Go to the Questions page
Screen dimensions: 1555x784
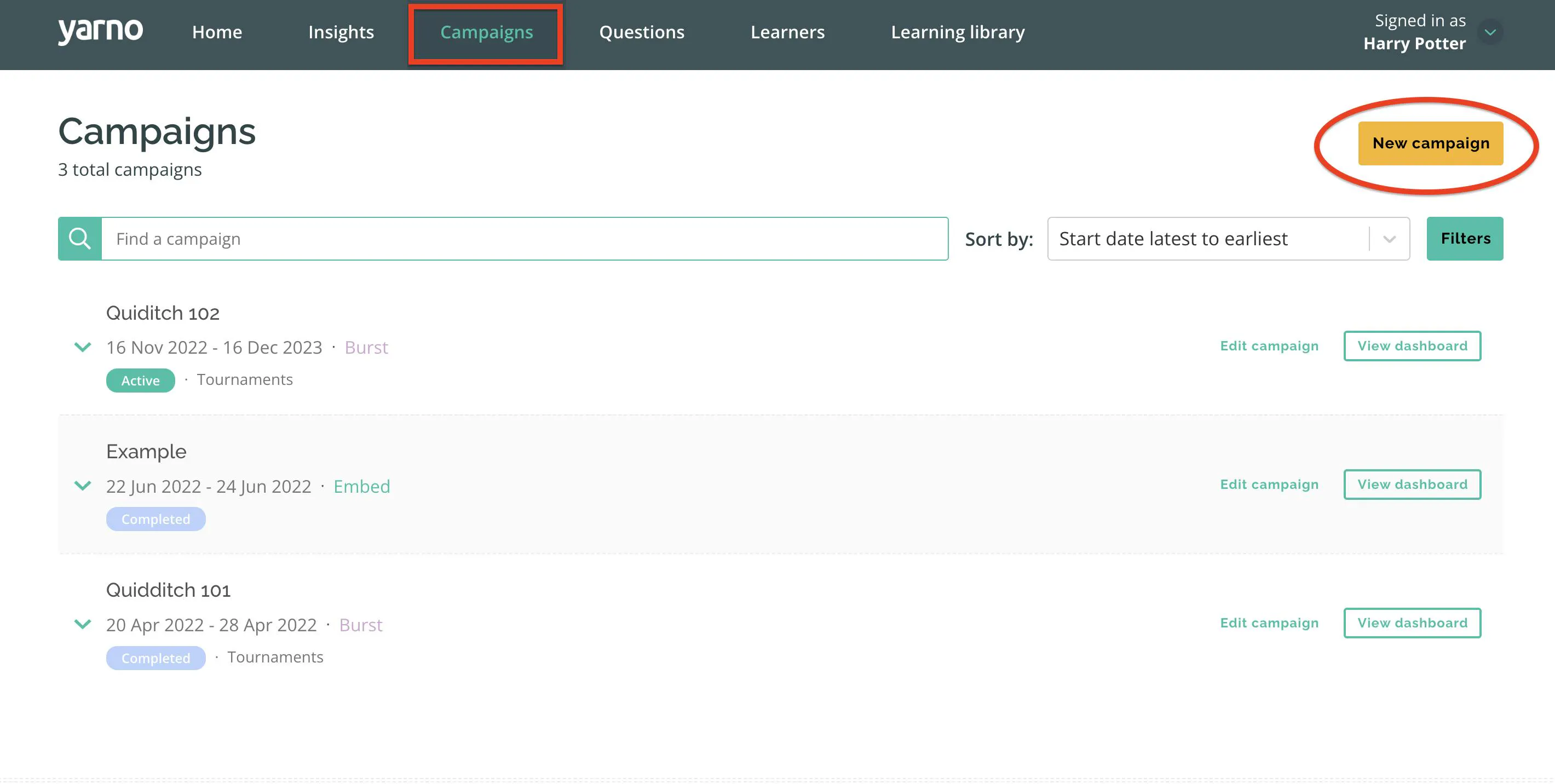point(642,32)
